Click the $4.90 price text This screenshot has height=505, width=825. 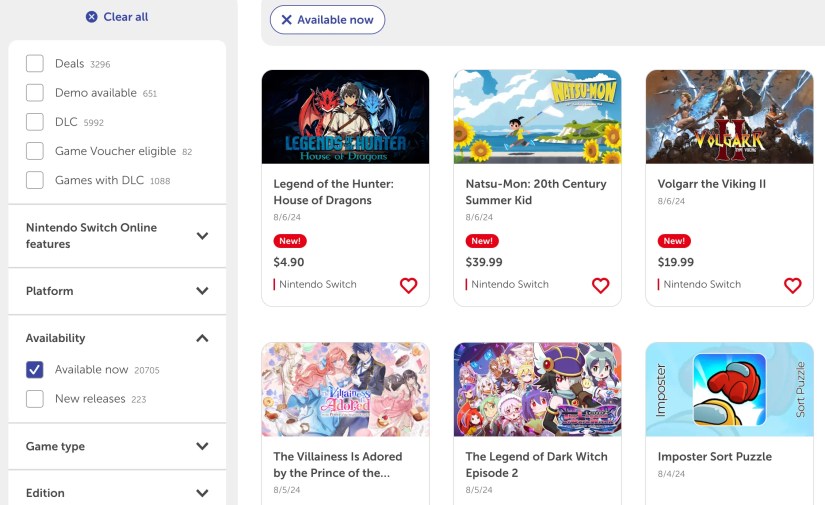coord(289,262)
